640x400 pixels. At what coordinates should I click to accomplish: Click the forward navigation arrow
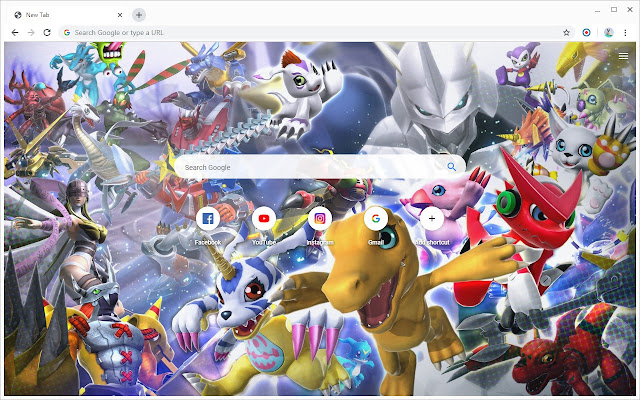pos(31,33)
